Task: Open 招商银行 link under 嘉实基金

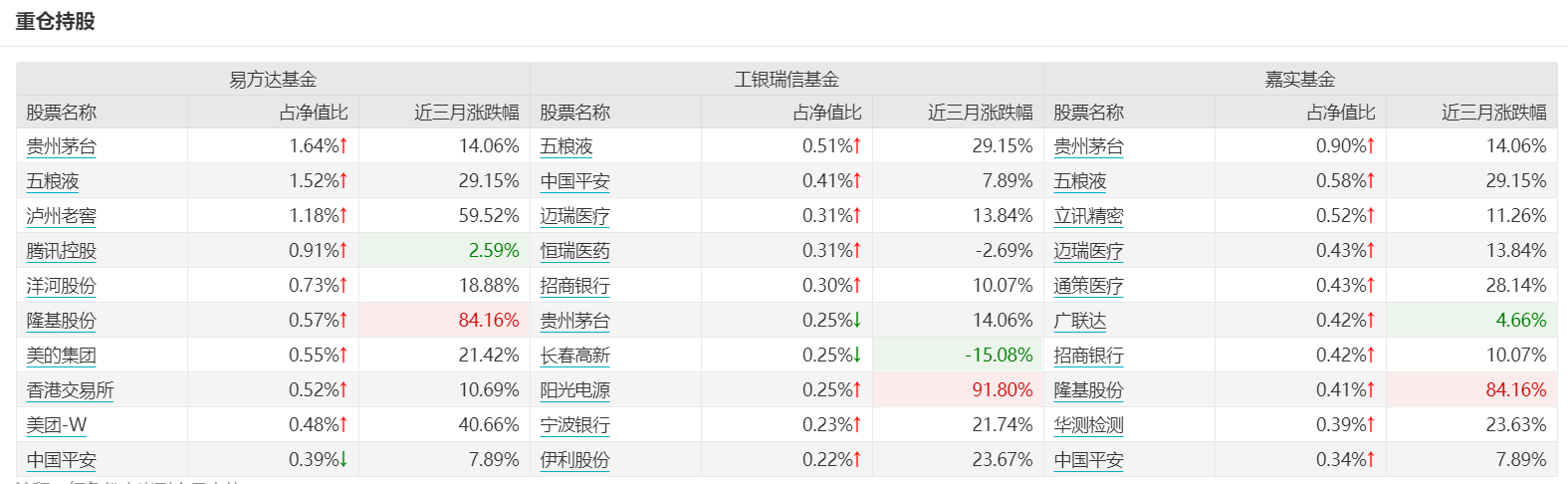Action: [1088, 356]
